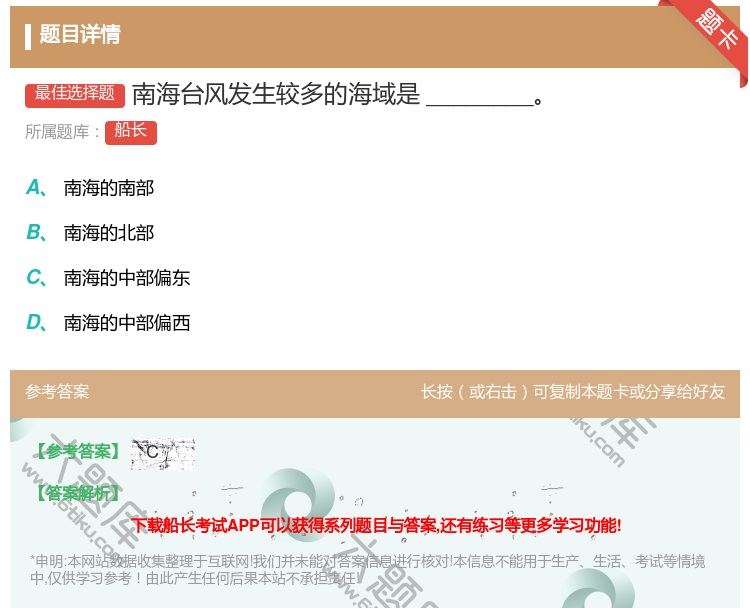Click the 所属题库 label
Image resolution: width=750 pixels, height=608 pixels.
pos(62,132)
